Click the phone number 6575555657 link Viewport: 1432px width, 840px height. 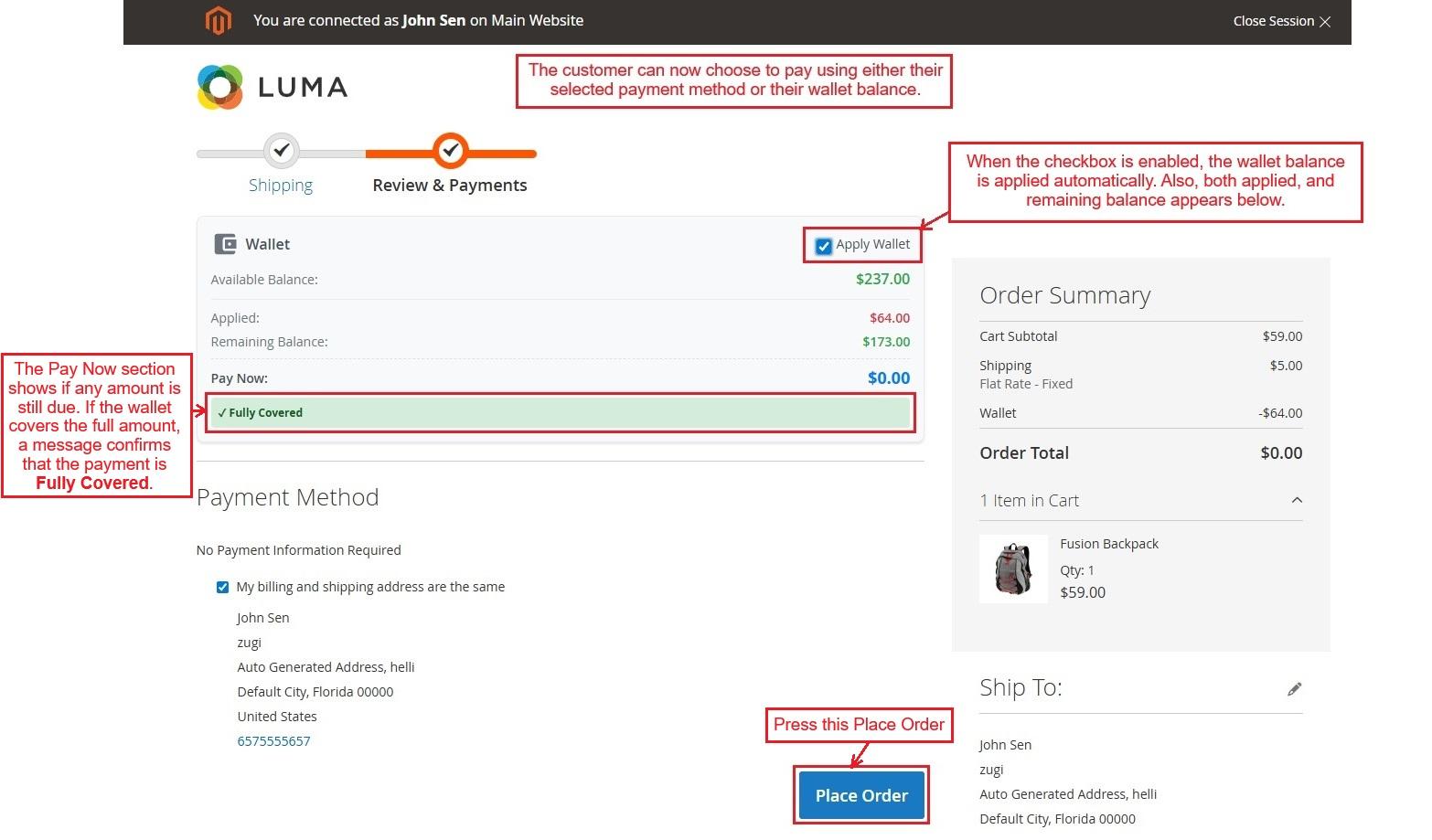pyautogui.click(x=273, y=741)
